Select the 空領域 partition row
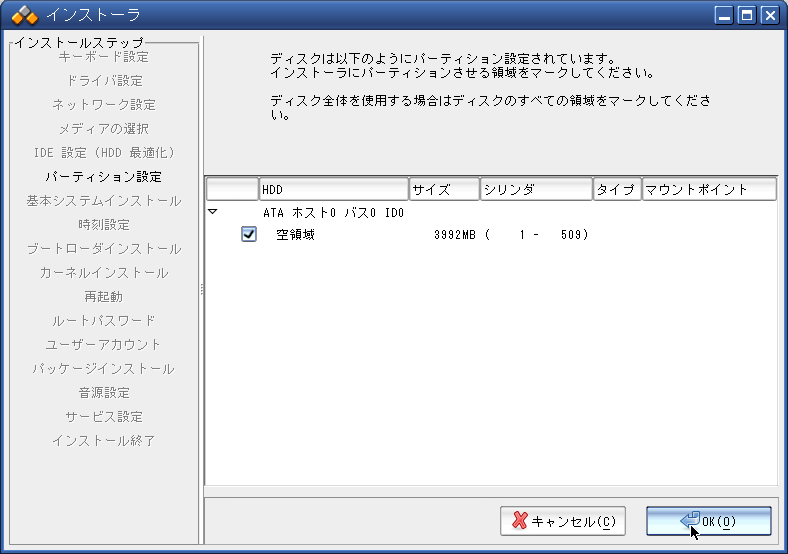The image size is (788, 554). (x=295, y=235)
